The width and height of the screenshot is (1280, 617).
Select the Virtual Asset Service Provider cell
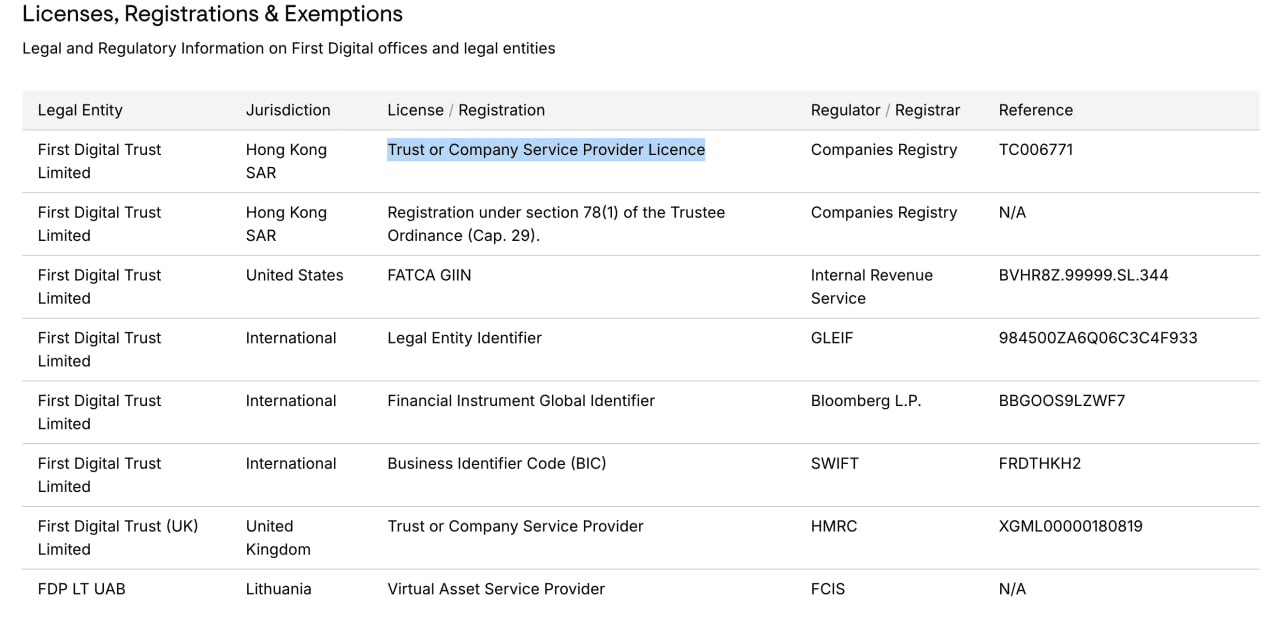(496, 589)
